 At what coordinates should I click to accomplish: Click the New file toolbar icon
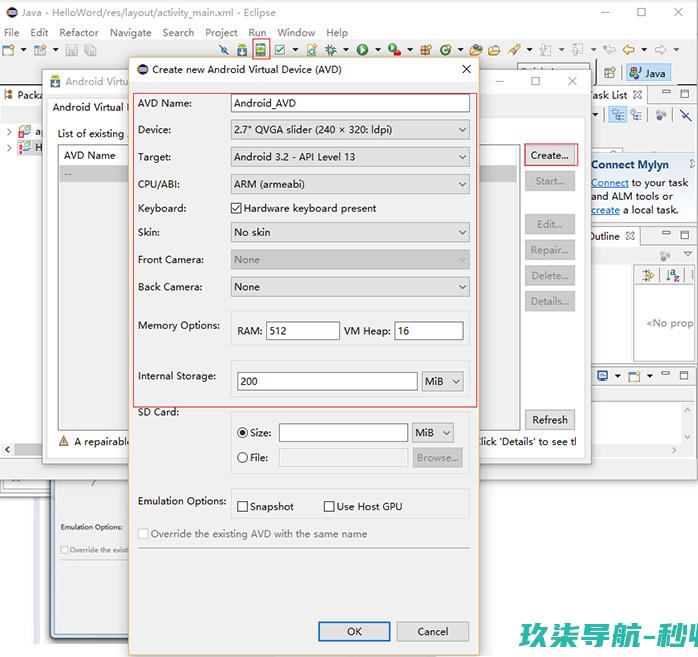8,50
